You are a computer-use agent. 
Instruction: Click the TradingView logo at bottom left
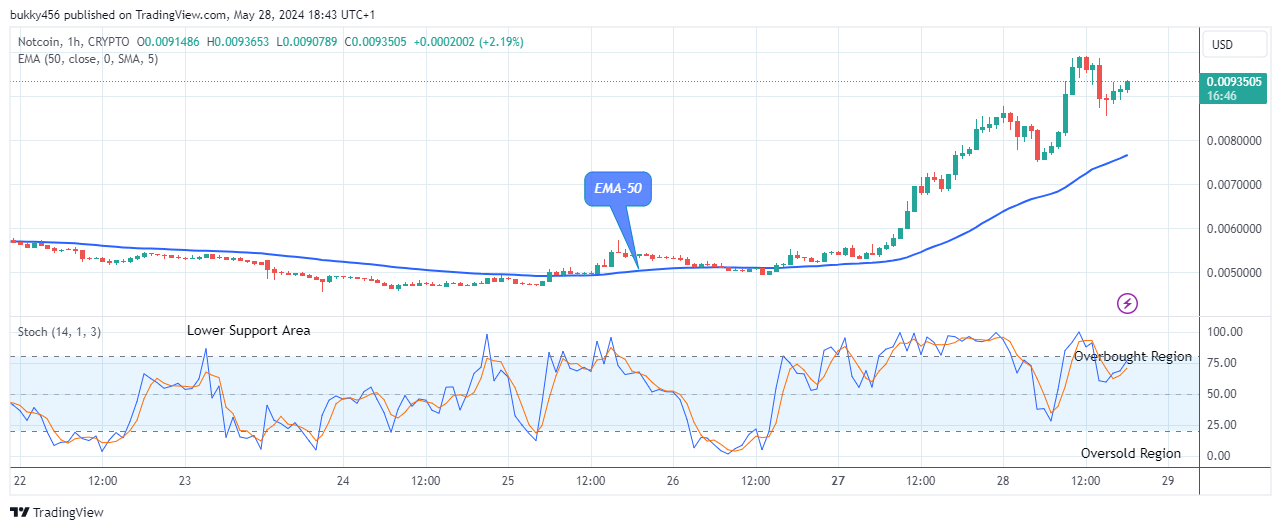pyautogui.click(x=58, y=512)
